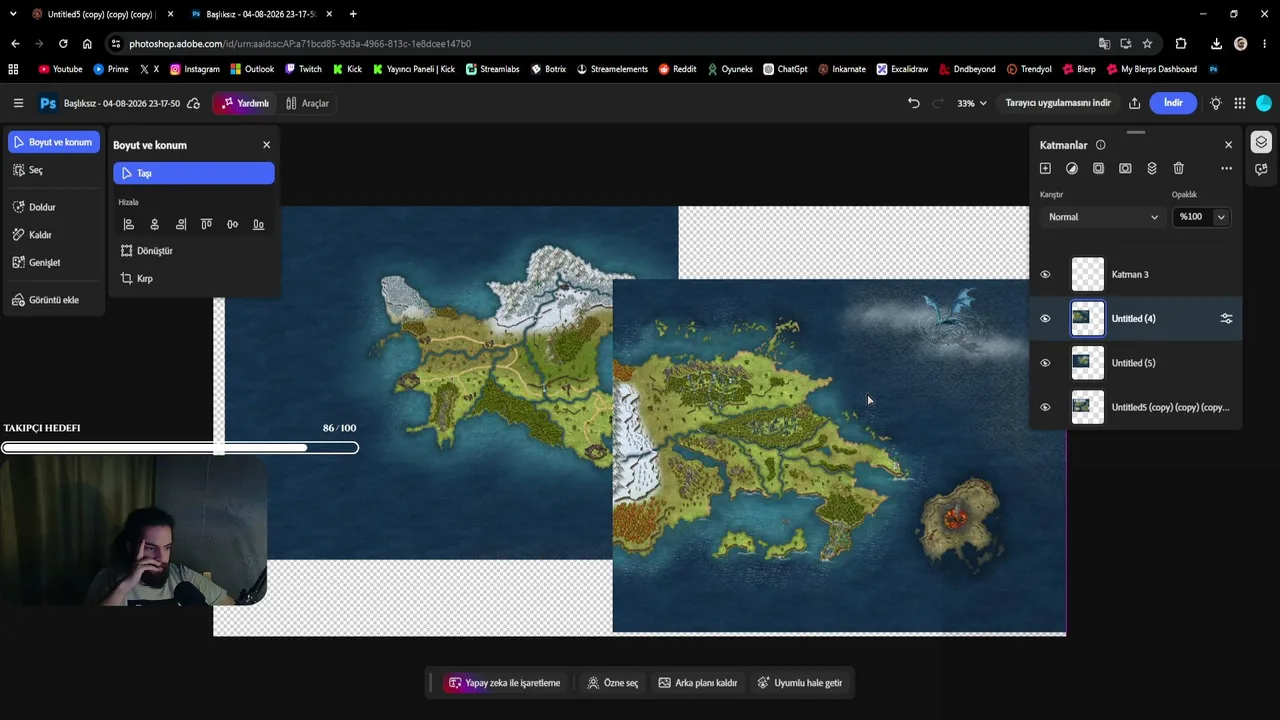Align layers to the left edge
The image size is (1280, 720).
tap(128, 225)
